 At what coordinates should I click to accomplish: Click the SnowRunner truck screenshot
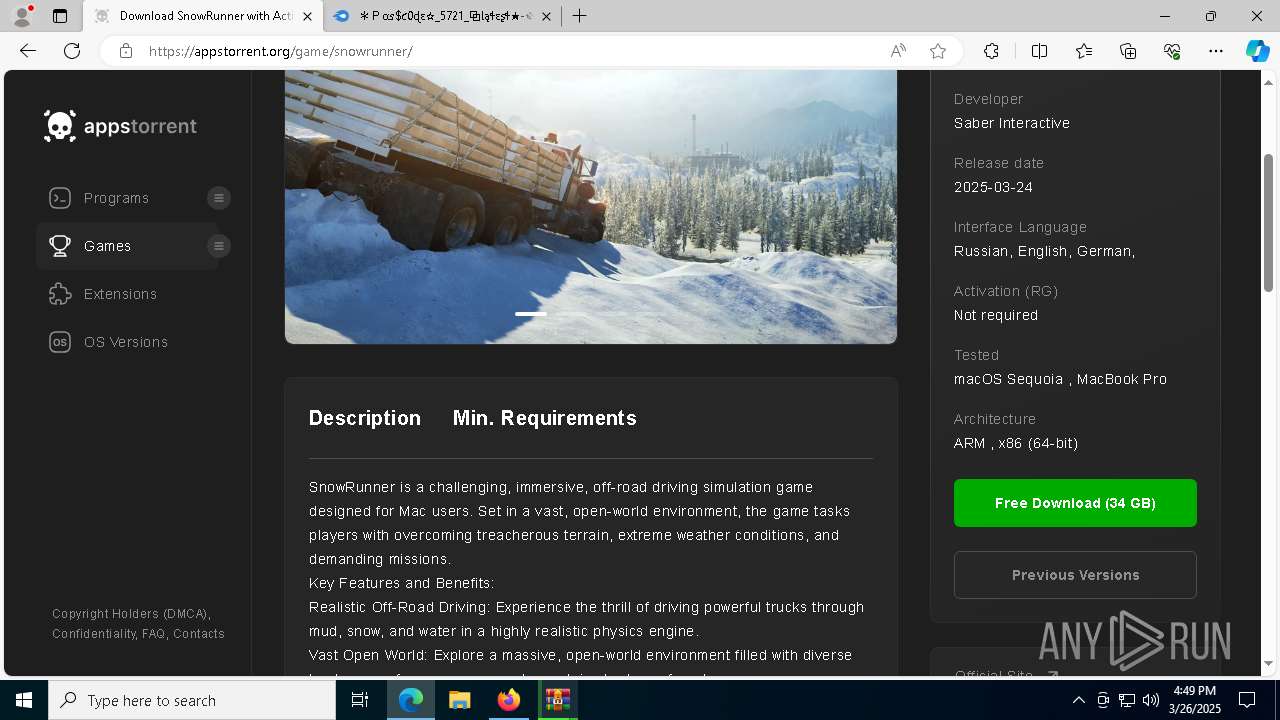pos(591,207)
